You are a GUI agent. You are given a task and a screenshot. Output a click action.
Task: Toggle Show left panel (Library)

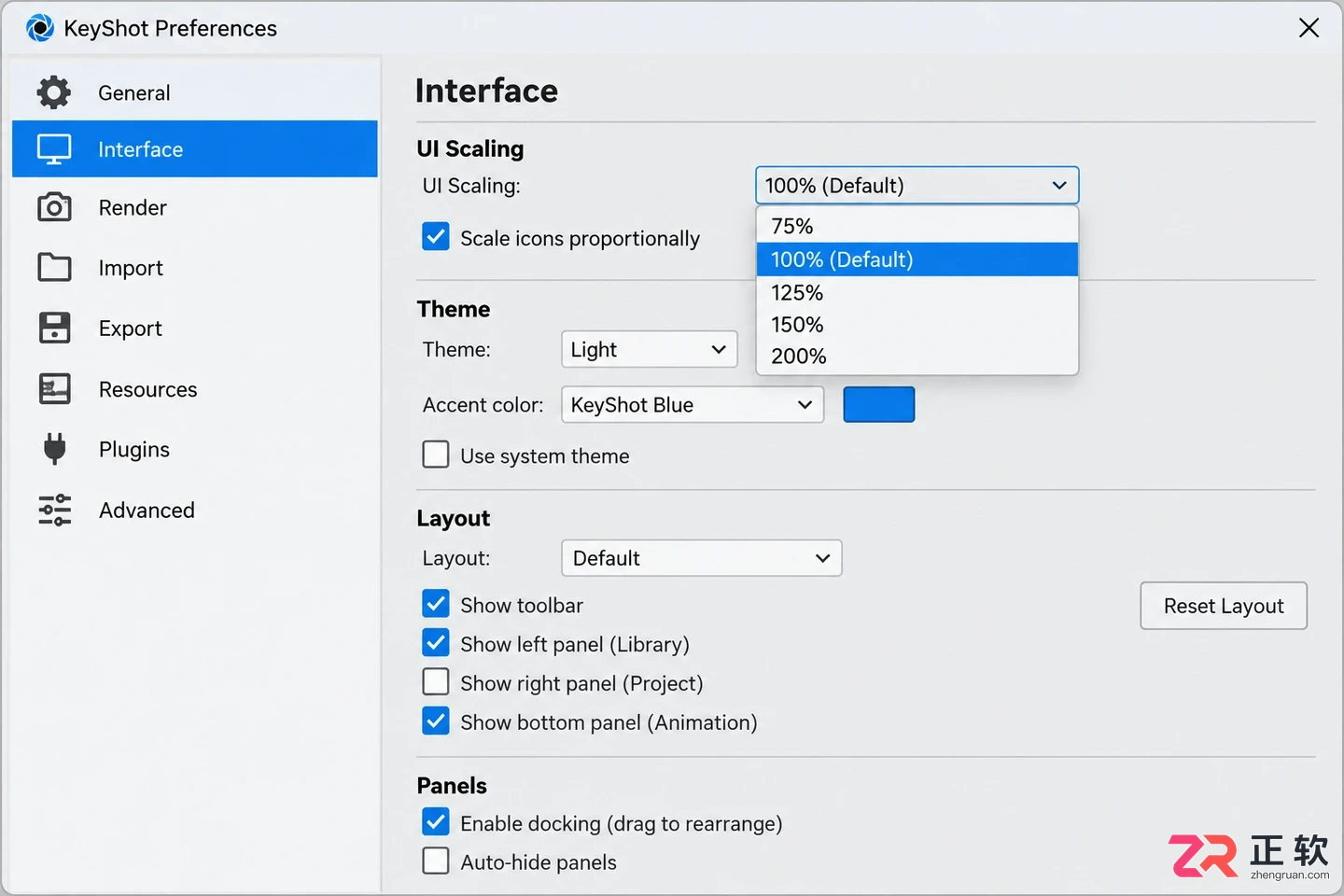pyautogui.click(x=436, y=643)
